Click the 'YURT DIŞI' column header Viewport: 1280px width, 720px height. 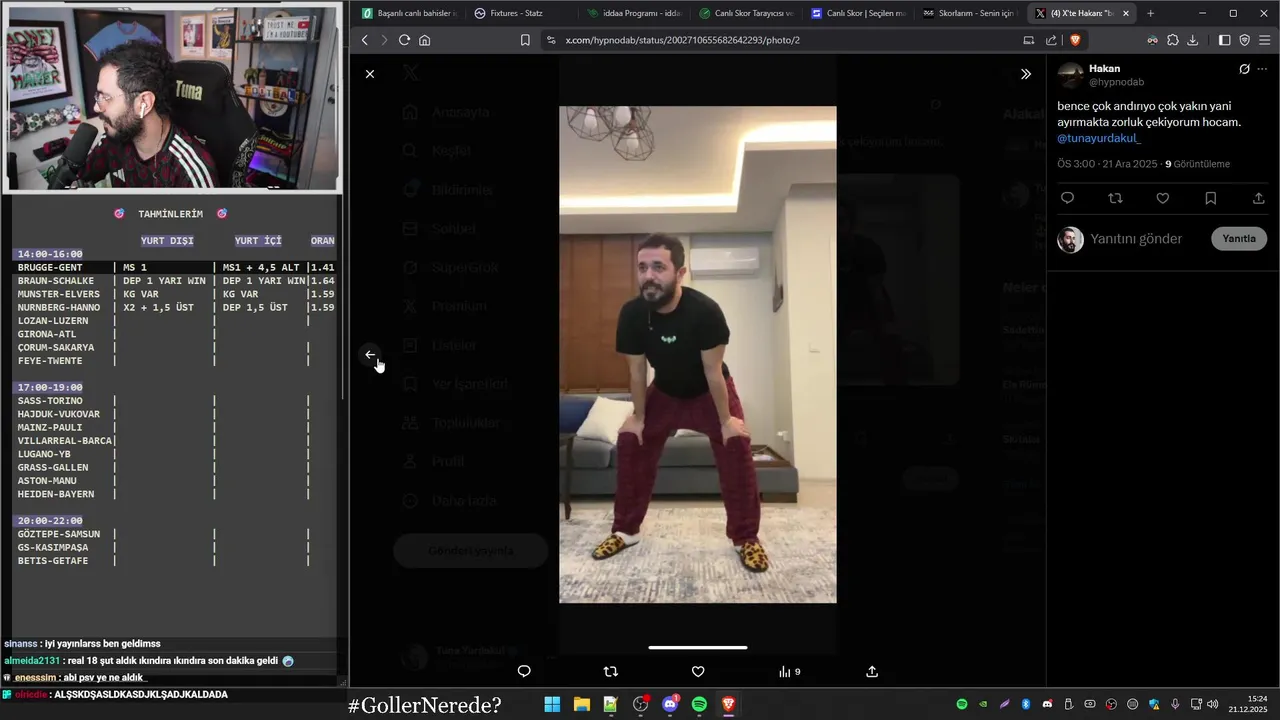click(x=167, y=241)
